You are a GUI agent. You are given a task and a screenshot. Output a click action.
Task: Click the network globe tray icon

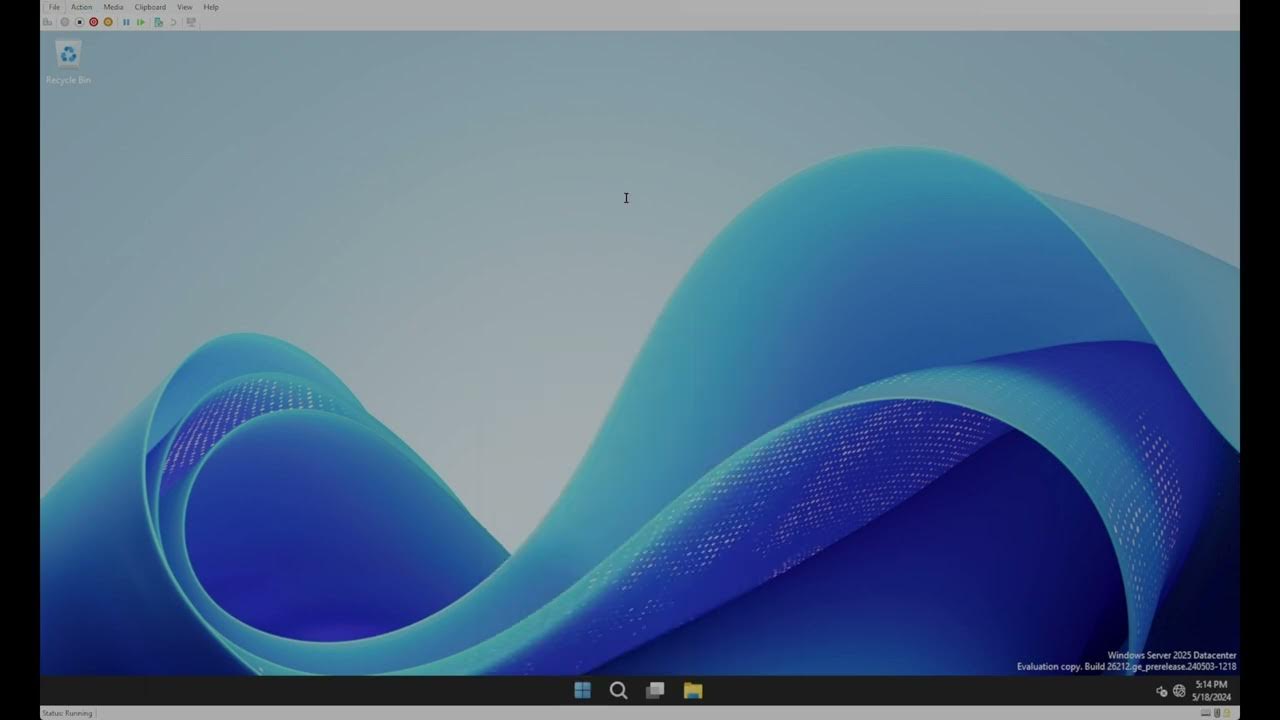pos(1179,691)
